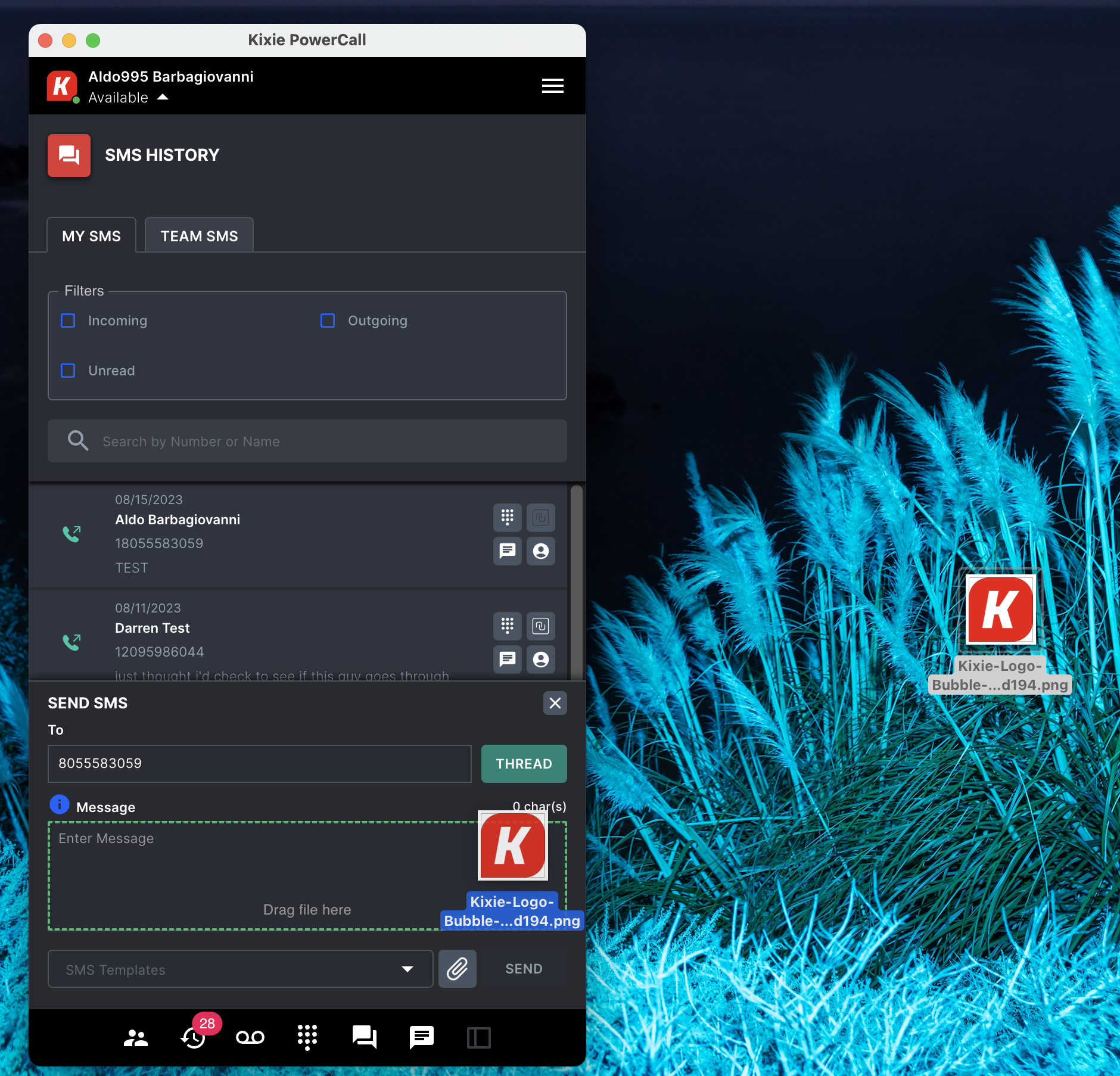Click the outgoing call icon for Darren Test
1120x1076 pixels.
pyautogui.click(x=71, y=642)
